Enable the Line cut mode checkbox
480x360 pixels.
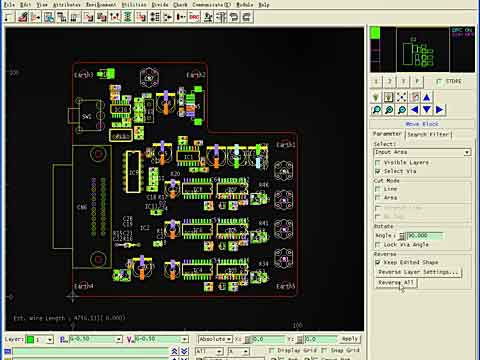point(378,189)
